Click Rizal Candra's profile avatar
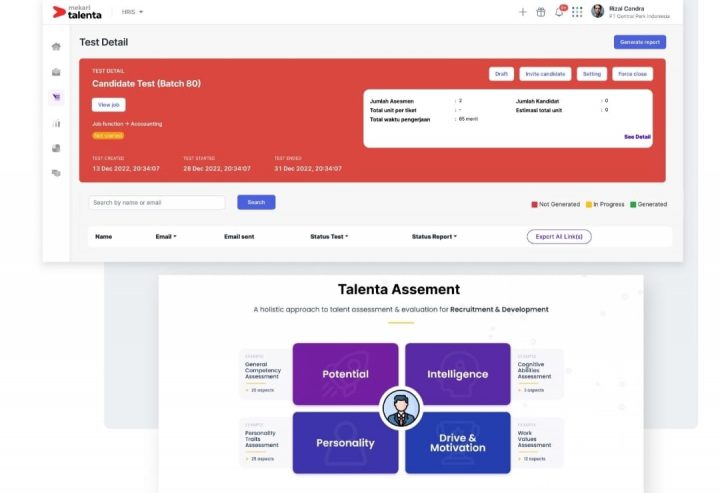The width and height of the screenshot is (720, 493). point(597,11)
